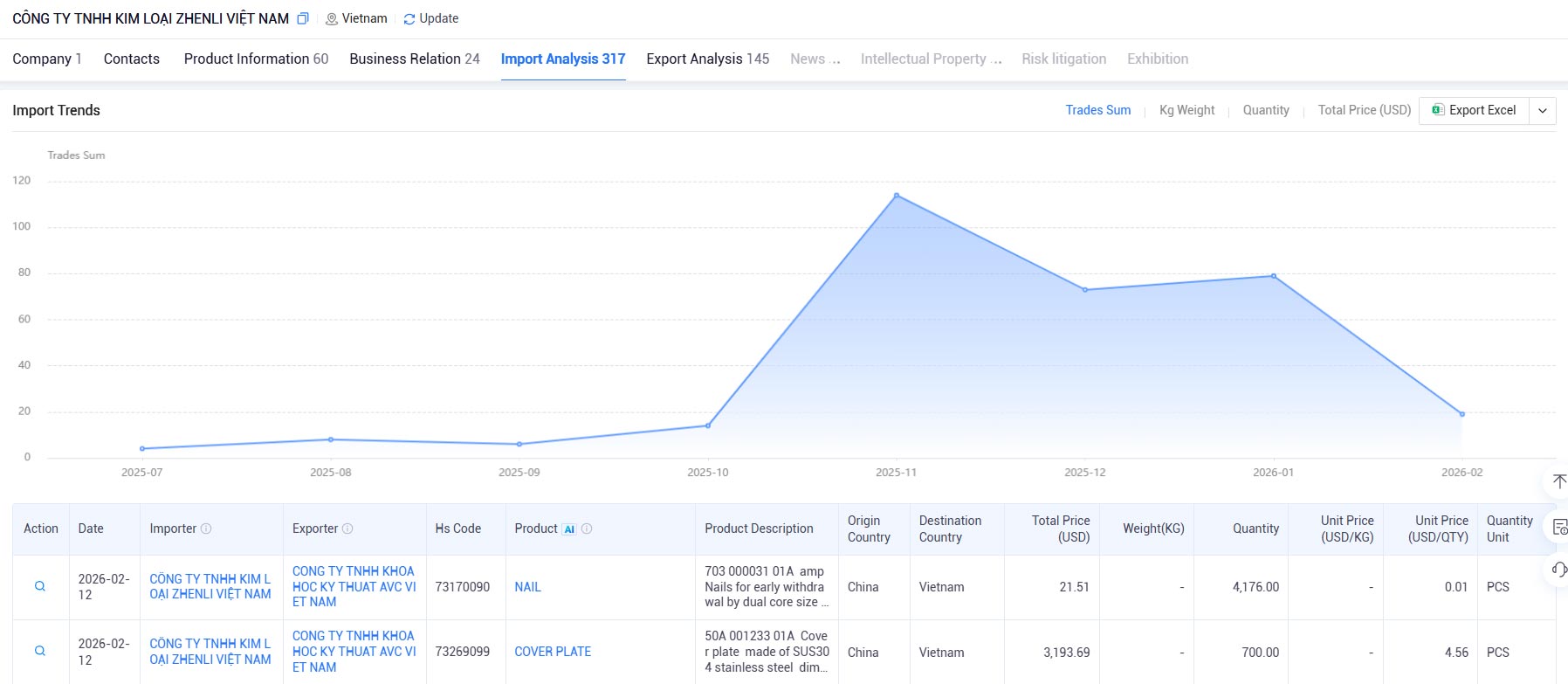Expand the Export Excel dropdown arrow
The image size is (1568, 684).
(1543, 111)
